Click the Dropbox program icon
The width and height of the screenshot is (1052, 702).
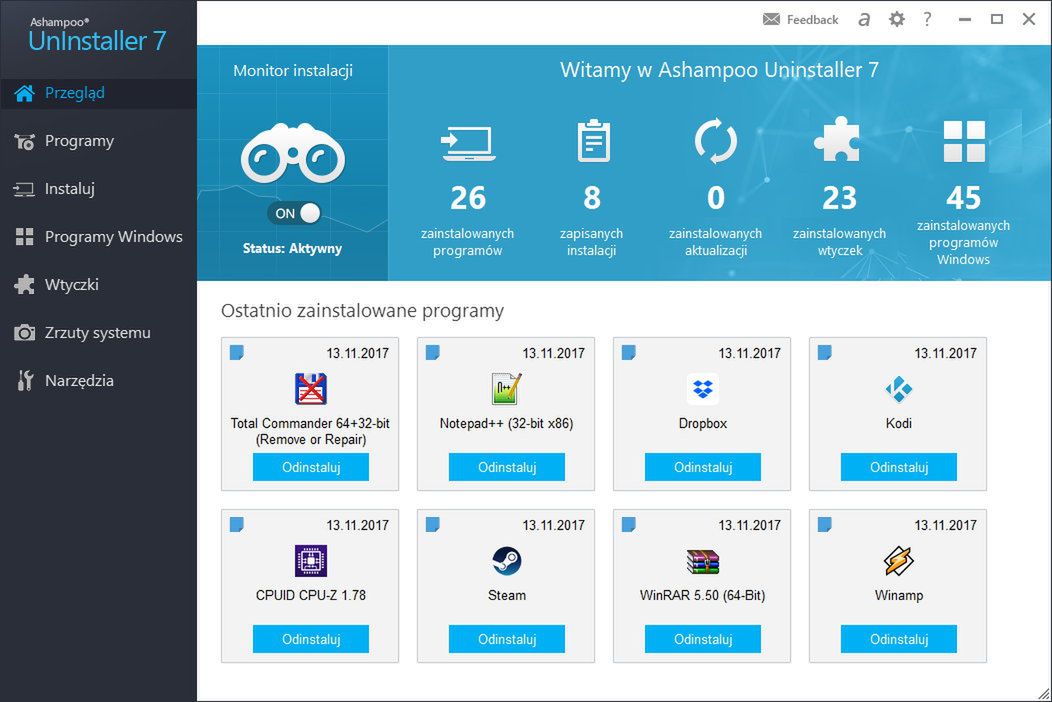click(702, 389)
